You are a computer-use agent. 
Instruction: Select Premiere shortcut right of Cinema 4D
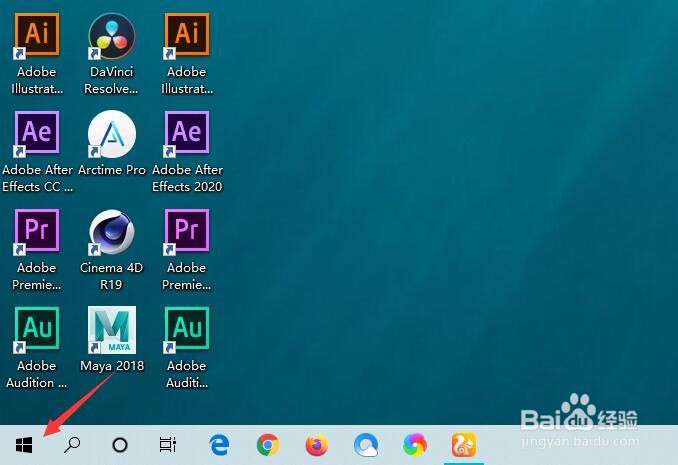pos(187,250)
